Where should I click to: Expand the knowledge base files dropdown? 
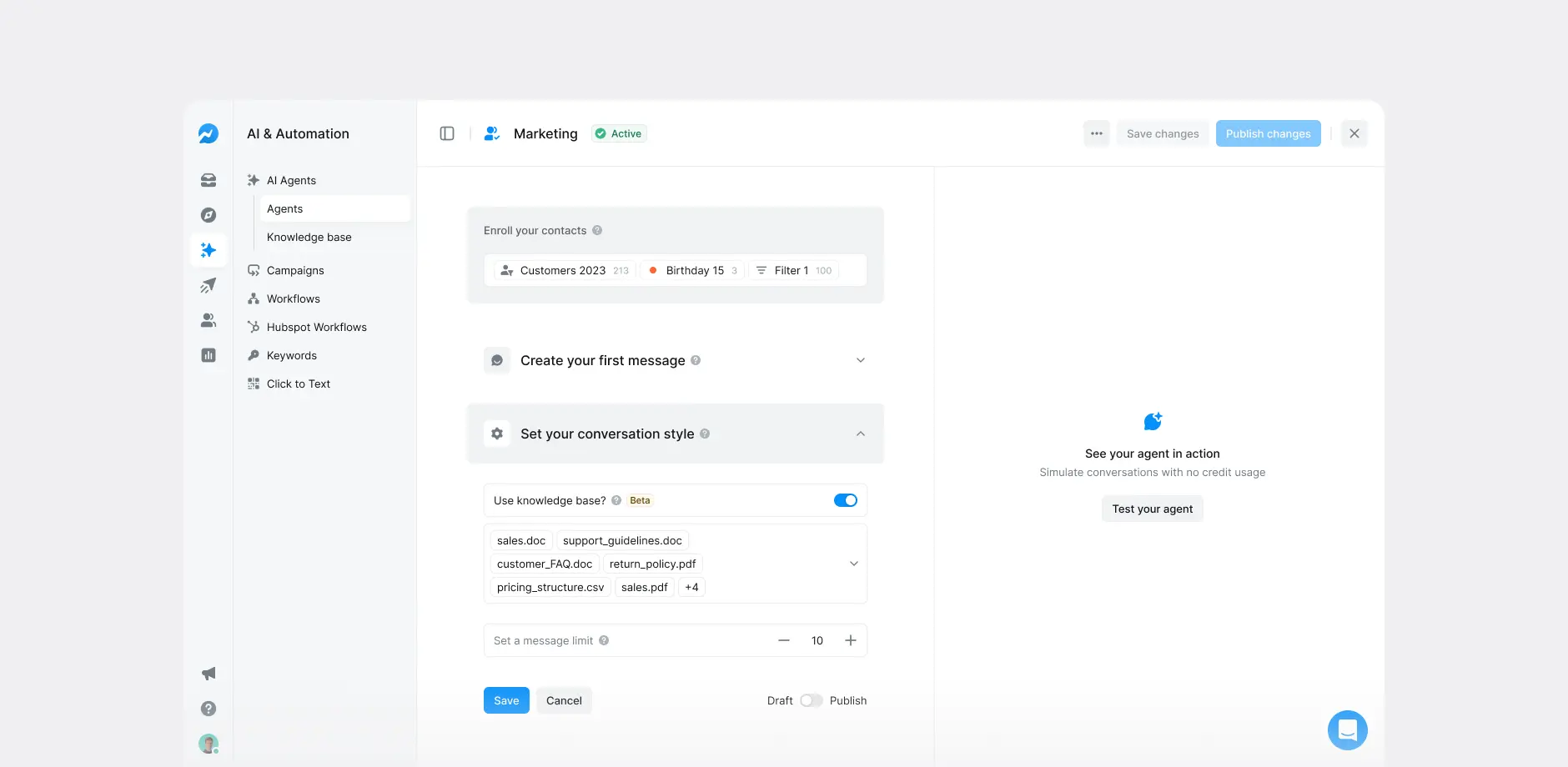854,564
